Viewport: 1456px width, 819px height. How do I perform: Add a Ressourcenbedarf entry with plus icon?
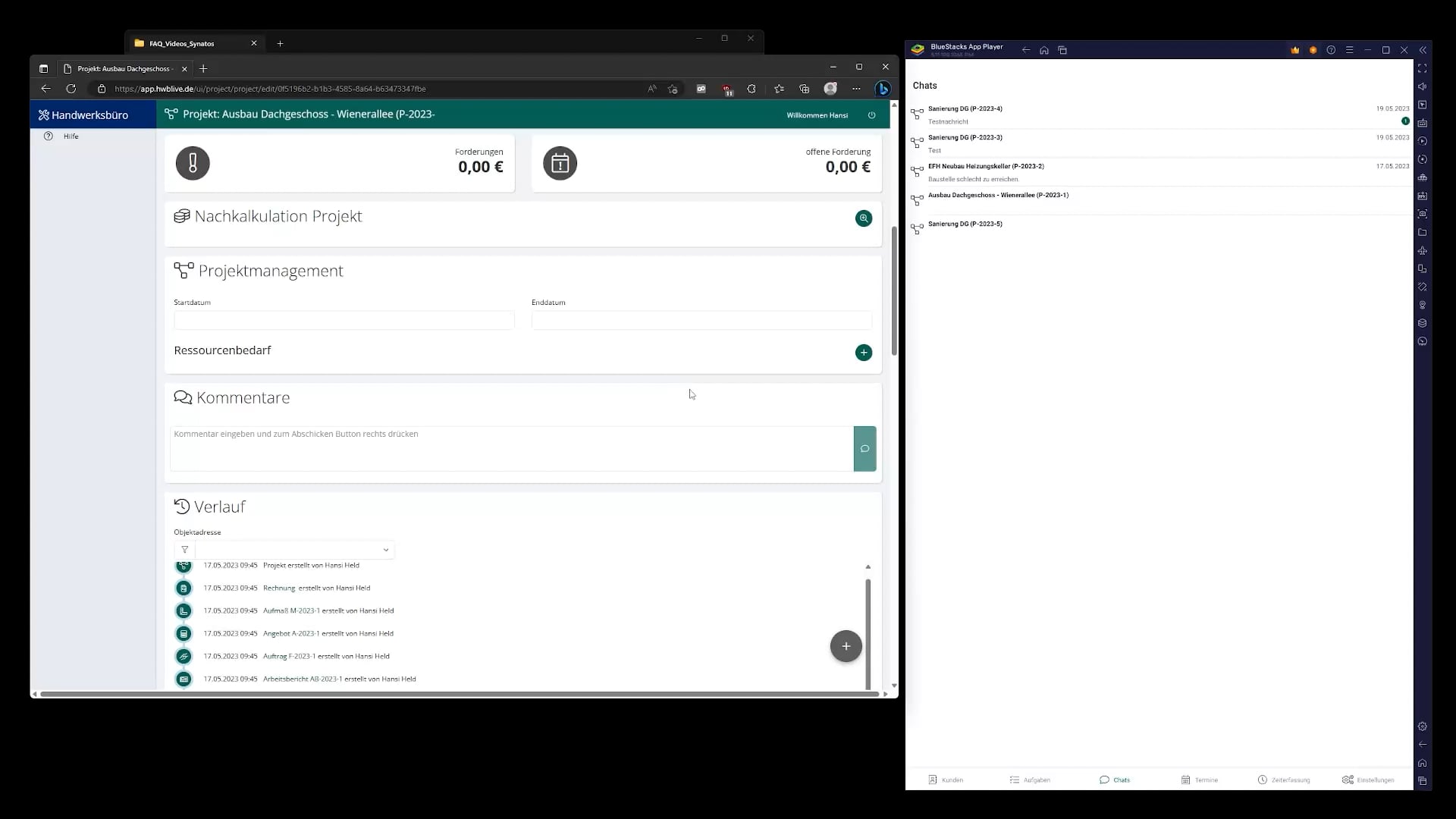(863, 353)
